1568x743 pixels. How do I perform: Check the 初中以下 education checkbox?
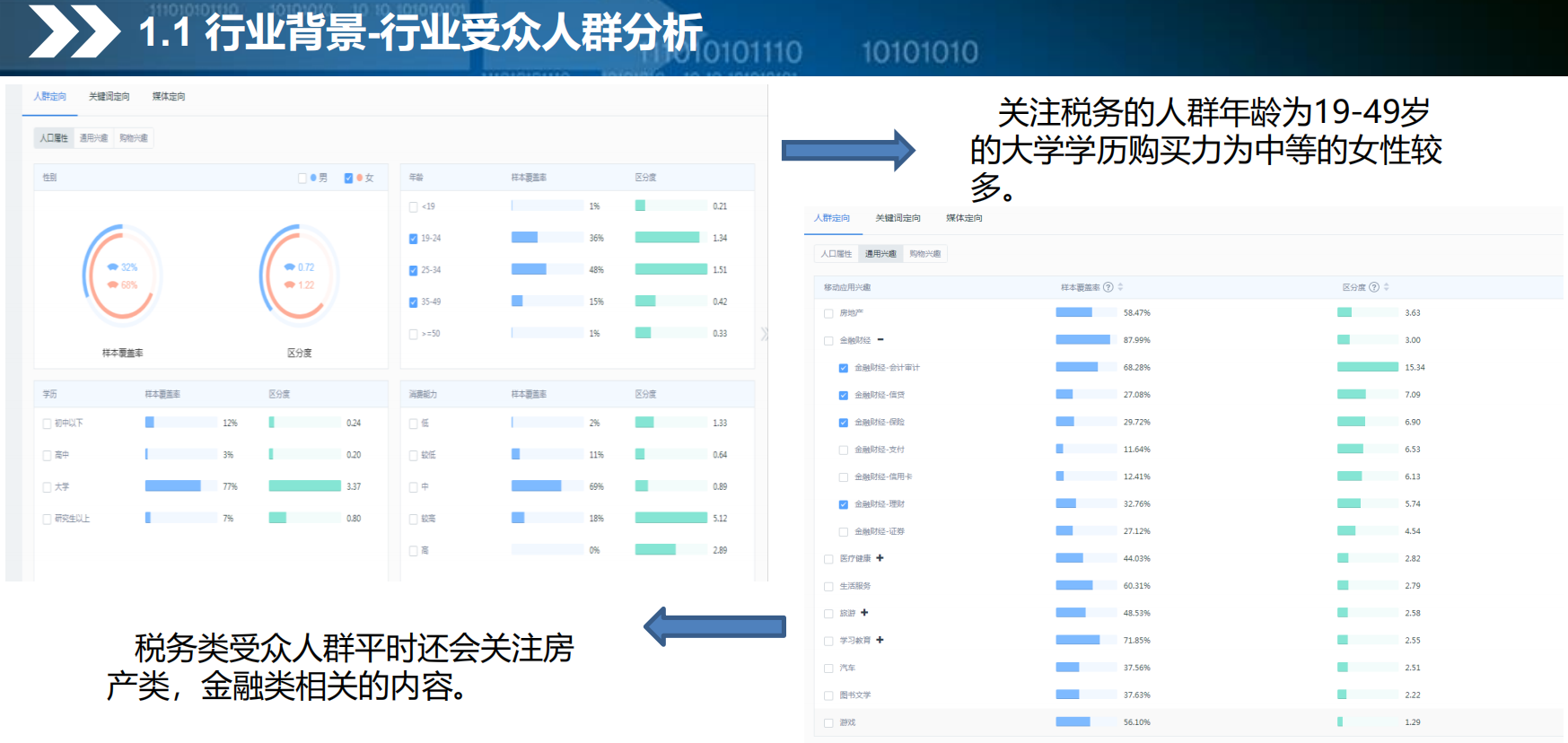click(x=47, y=424)
